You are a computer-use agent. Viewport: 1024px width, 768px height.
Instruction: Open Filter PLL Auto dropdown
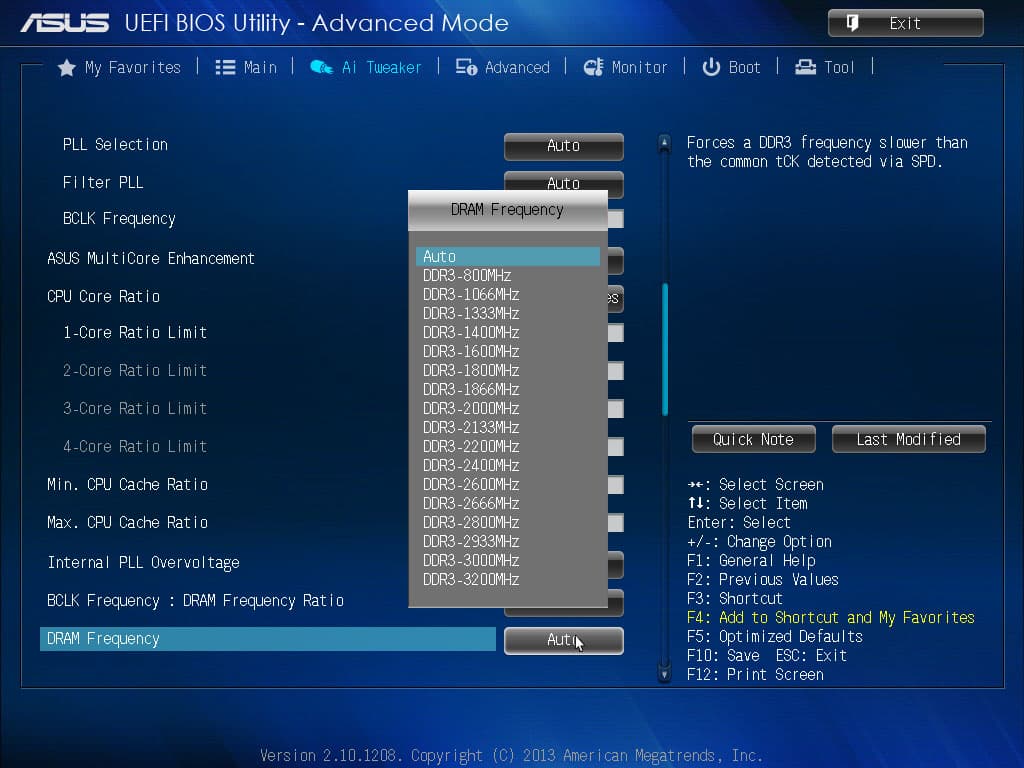tap(564, 181)
